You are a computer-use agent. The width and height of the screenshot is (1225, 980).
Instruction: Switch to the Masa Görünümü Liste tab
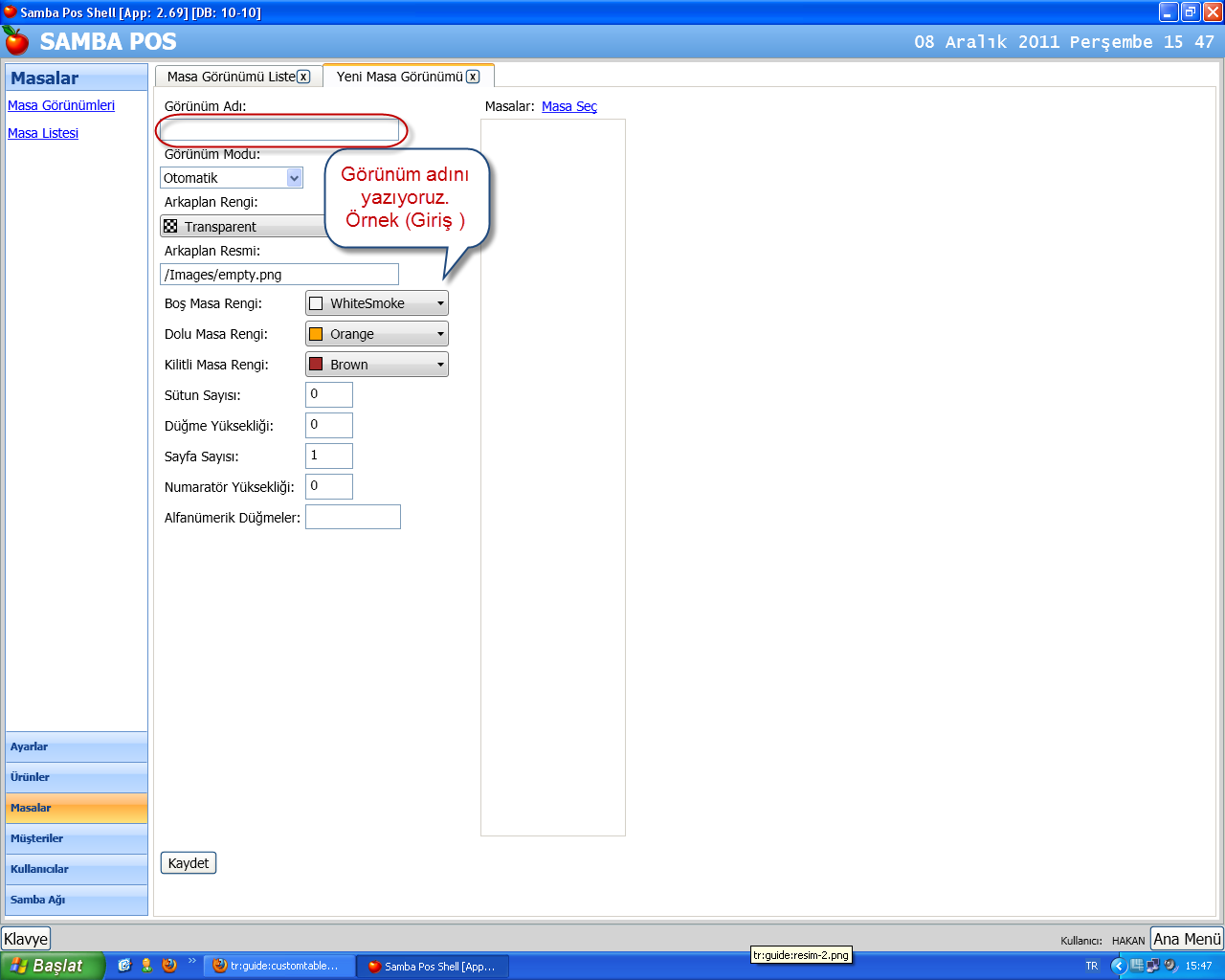[x=231, y=77]
